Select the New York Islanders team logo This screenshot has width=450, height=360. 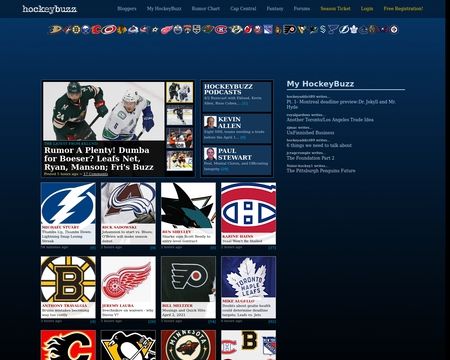(258, 30)
